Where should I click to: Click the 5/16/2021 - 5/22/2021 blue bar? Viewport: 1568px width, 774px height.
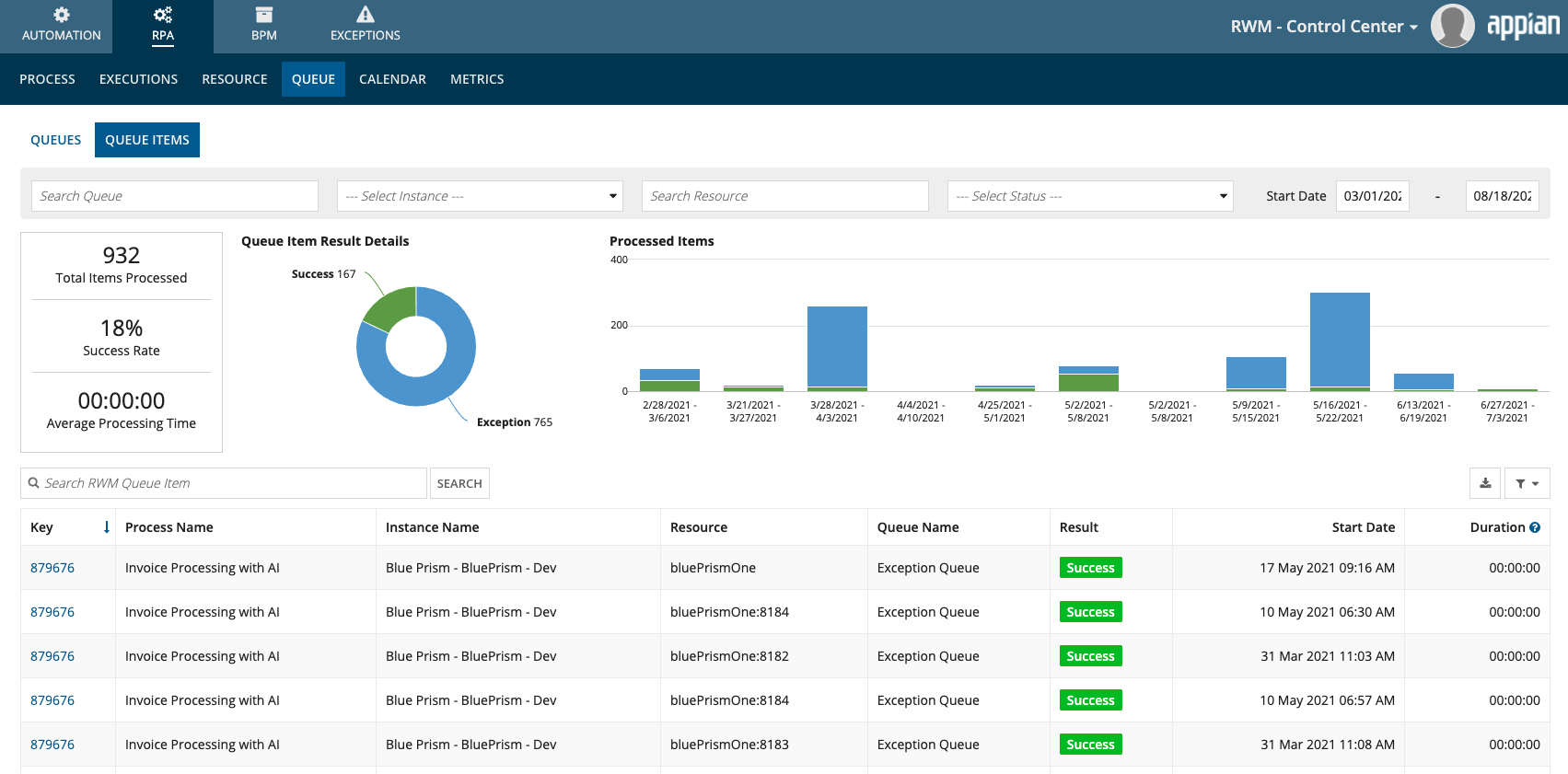point(1340,340)
